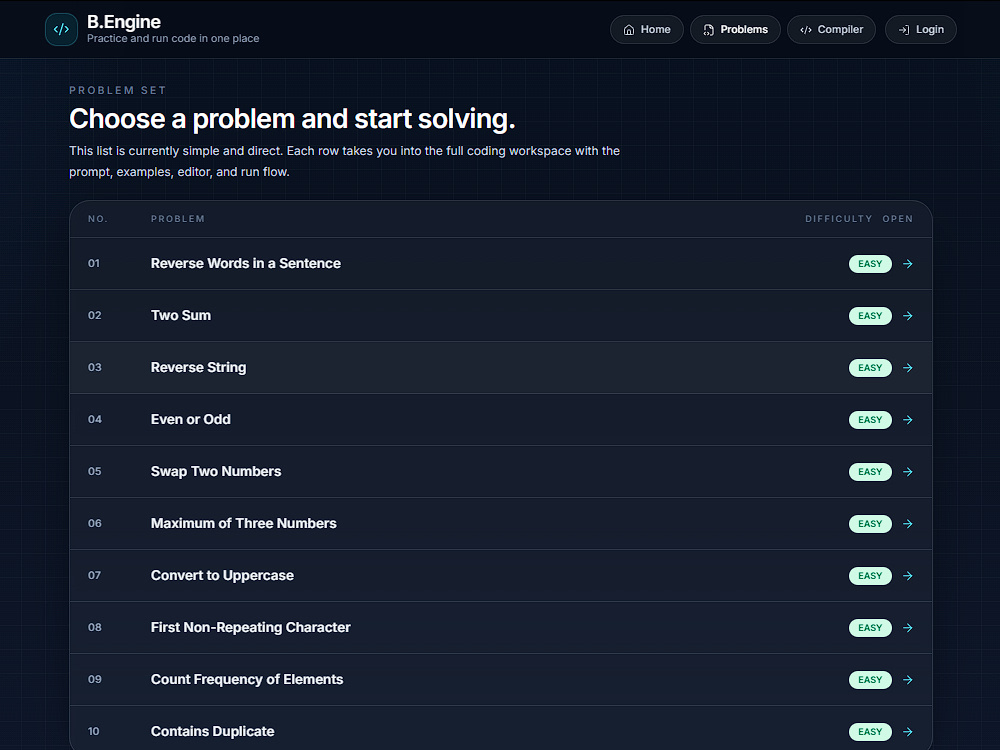The height and width of the screenshot is (750, 1000).
Task: Click the Login button
Action: (921, 29)
